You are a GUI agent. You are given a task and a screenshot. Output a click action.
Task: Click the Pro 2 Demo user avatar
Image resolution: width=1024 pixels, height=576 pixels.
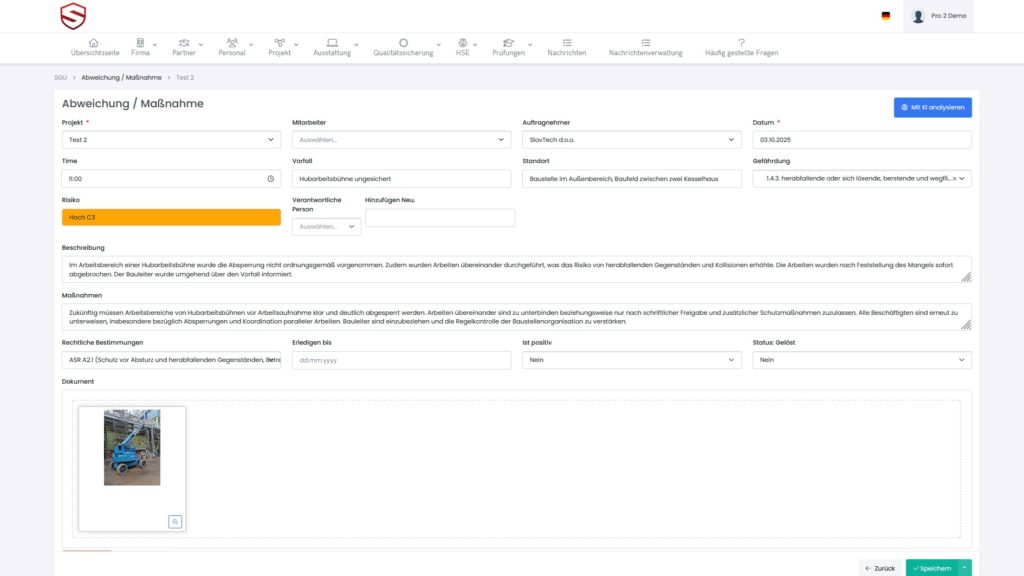(918, 16)
